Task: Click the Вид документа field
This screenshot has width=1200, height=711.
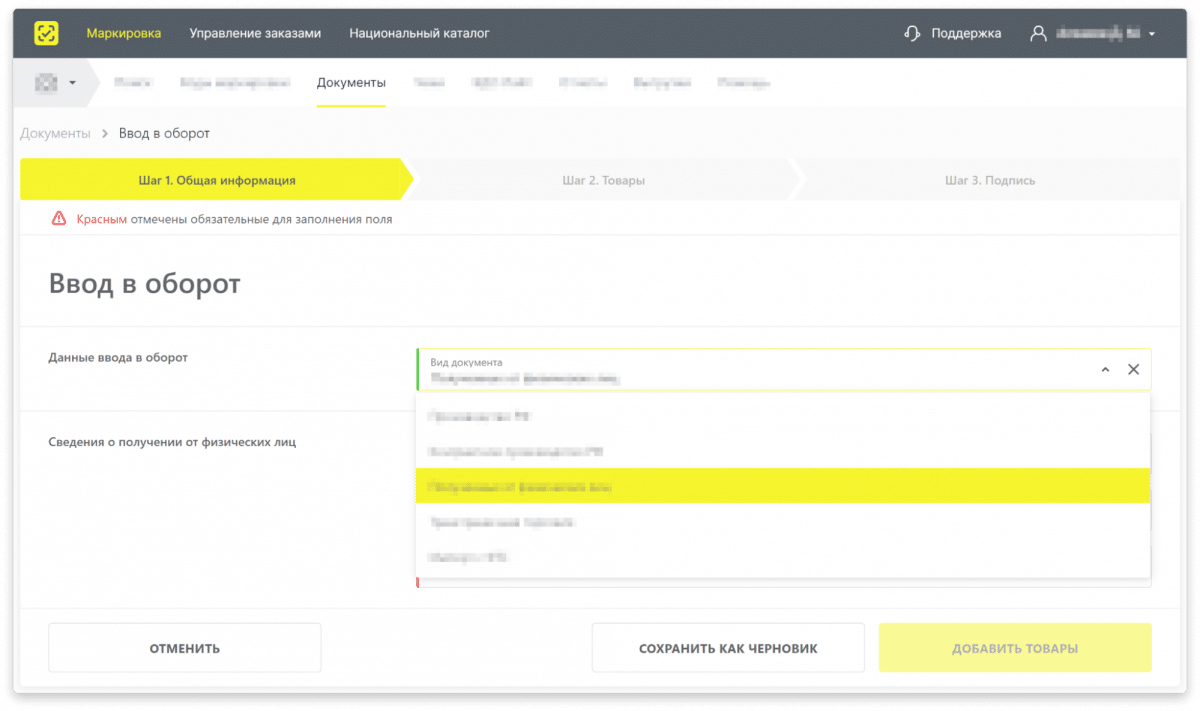Action: pyautogui.click(x=750, y=369)
